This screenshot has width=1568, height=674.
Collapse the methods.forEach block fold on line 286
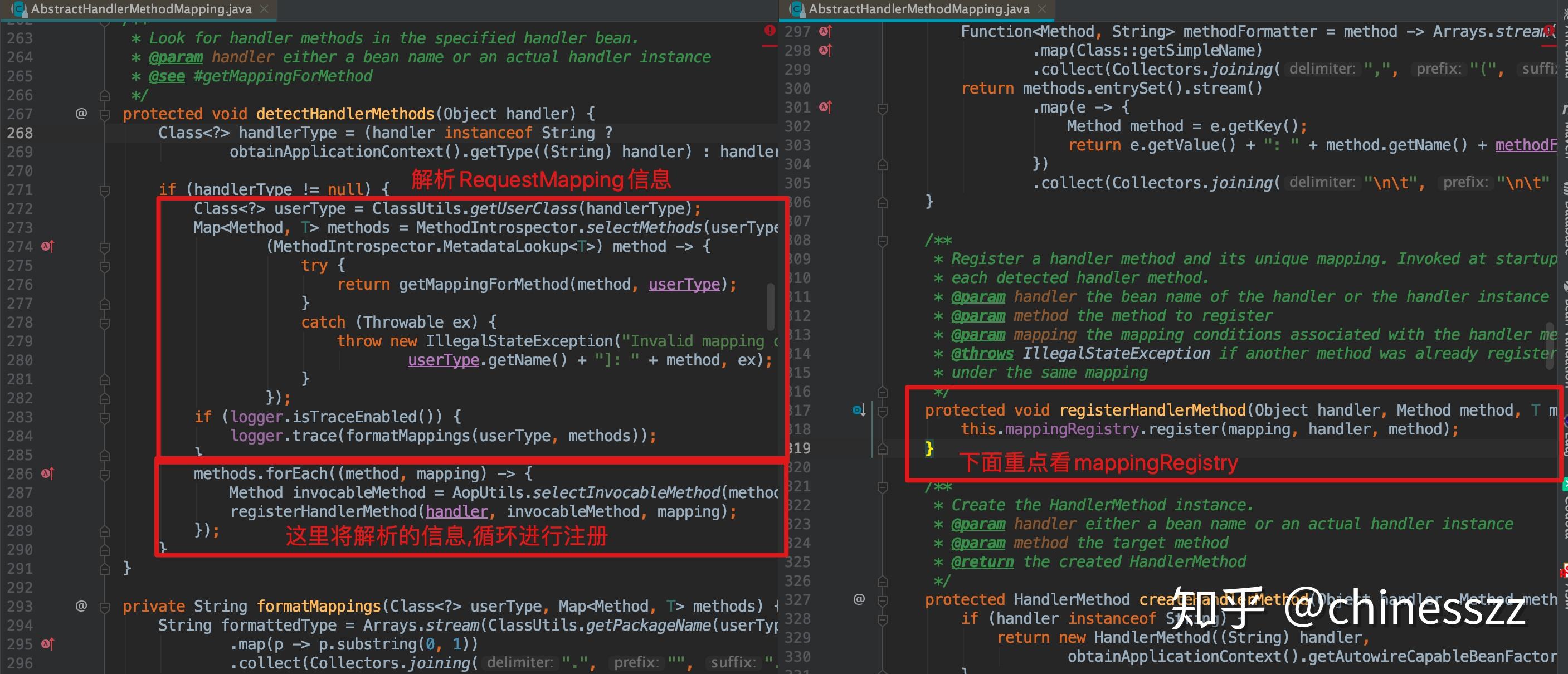[x=105, y=474]
